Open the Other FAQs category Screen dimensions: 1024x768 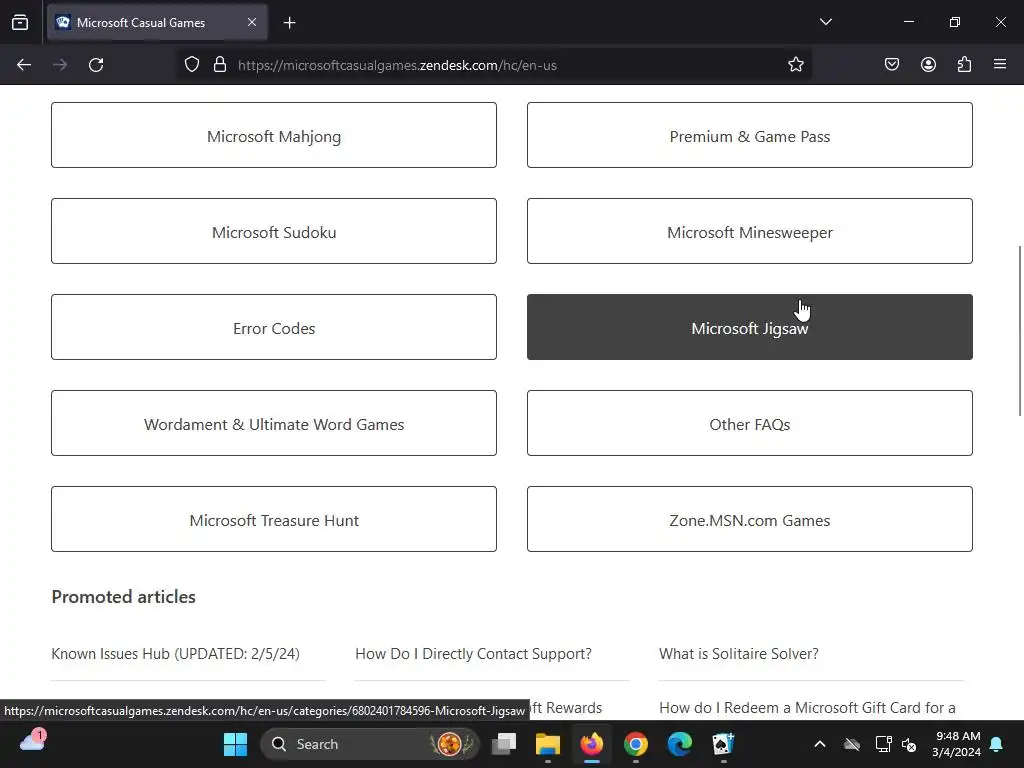pyautogui.click(x=750, y=423)
